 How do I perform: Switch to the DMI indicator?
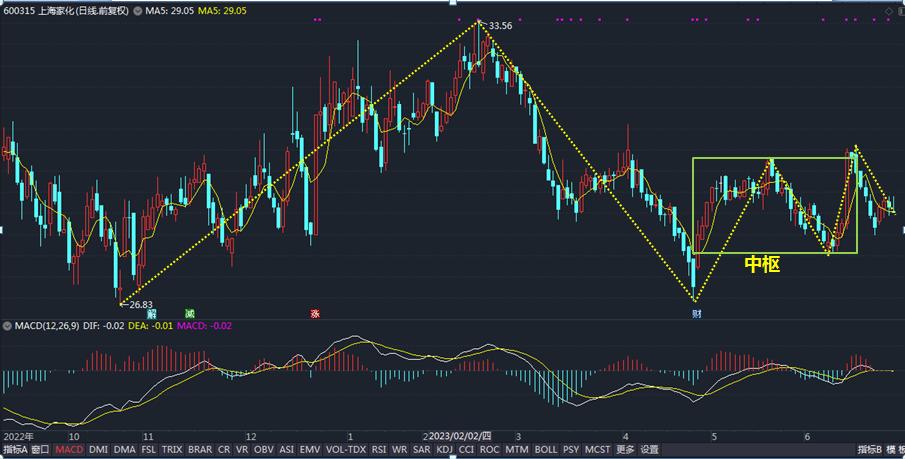99,449
